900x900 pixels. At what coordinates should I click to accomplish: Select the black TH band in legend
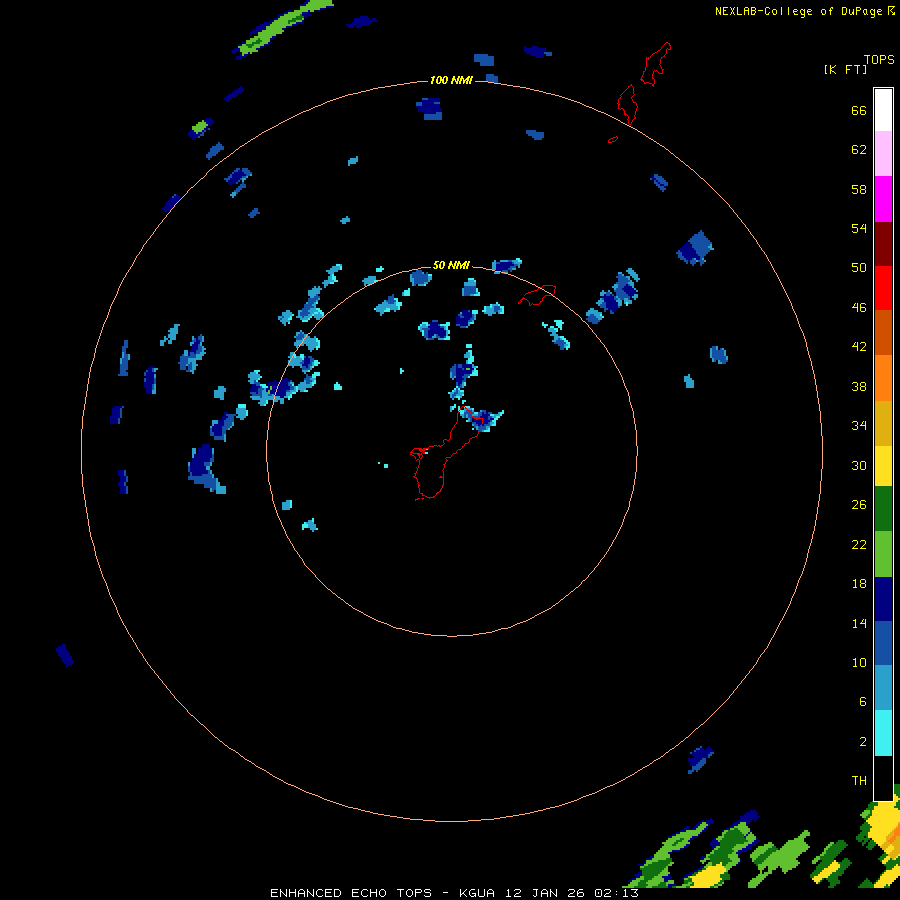883,778
